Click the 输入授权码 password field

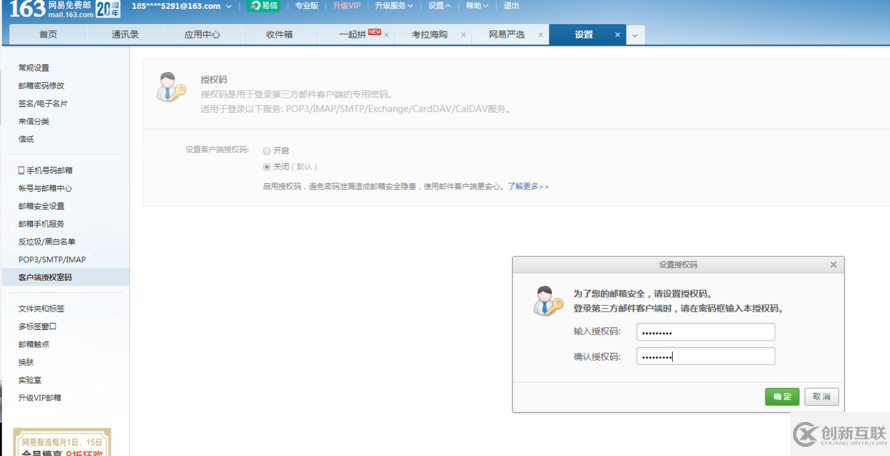click(706, 332)
